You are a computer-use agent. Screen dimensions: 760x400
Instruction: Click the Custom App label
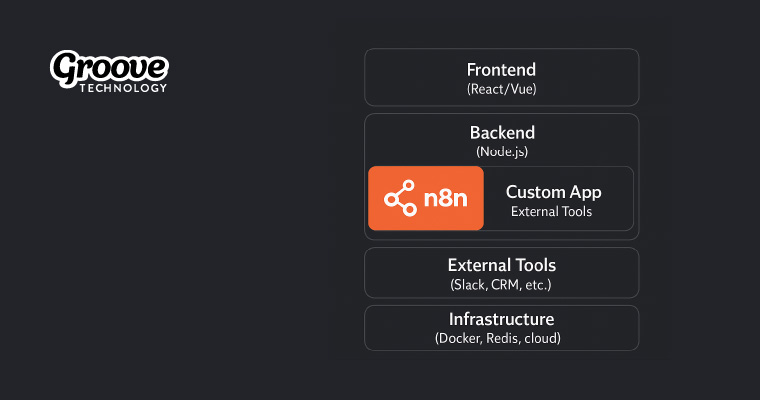[553, 192]
